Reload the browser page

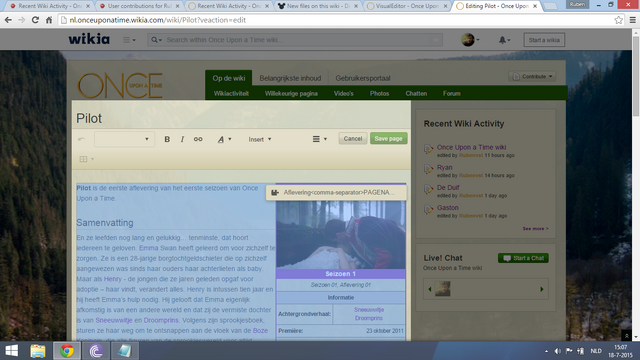35,20
